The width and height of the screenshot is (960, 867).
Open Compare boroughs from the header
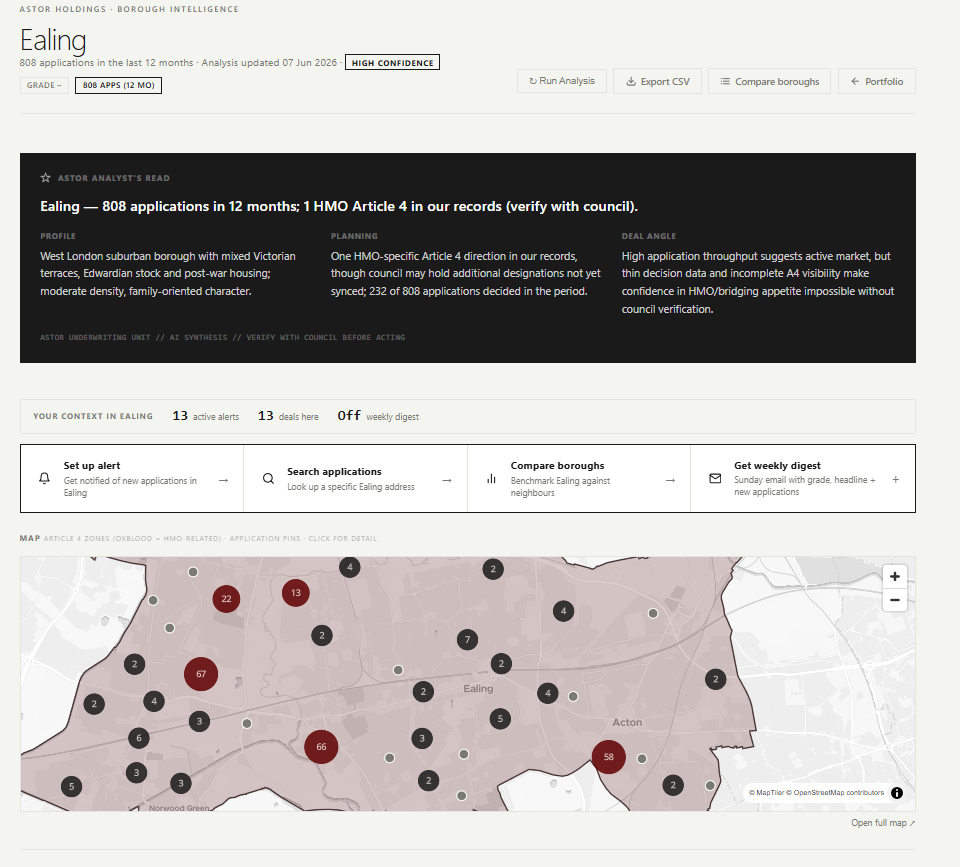(x=769, y=81)
